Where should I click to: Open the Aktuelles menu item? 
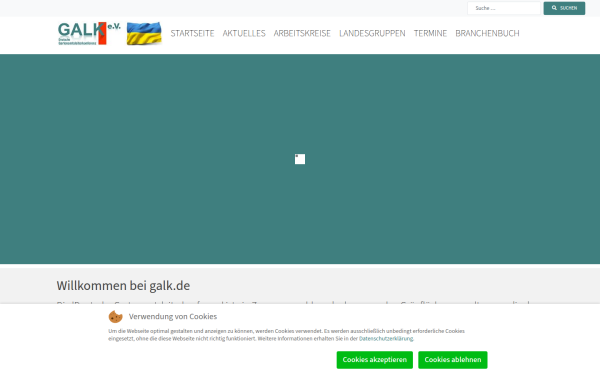point(244,33)
